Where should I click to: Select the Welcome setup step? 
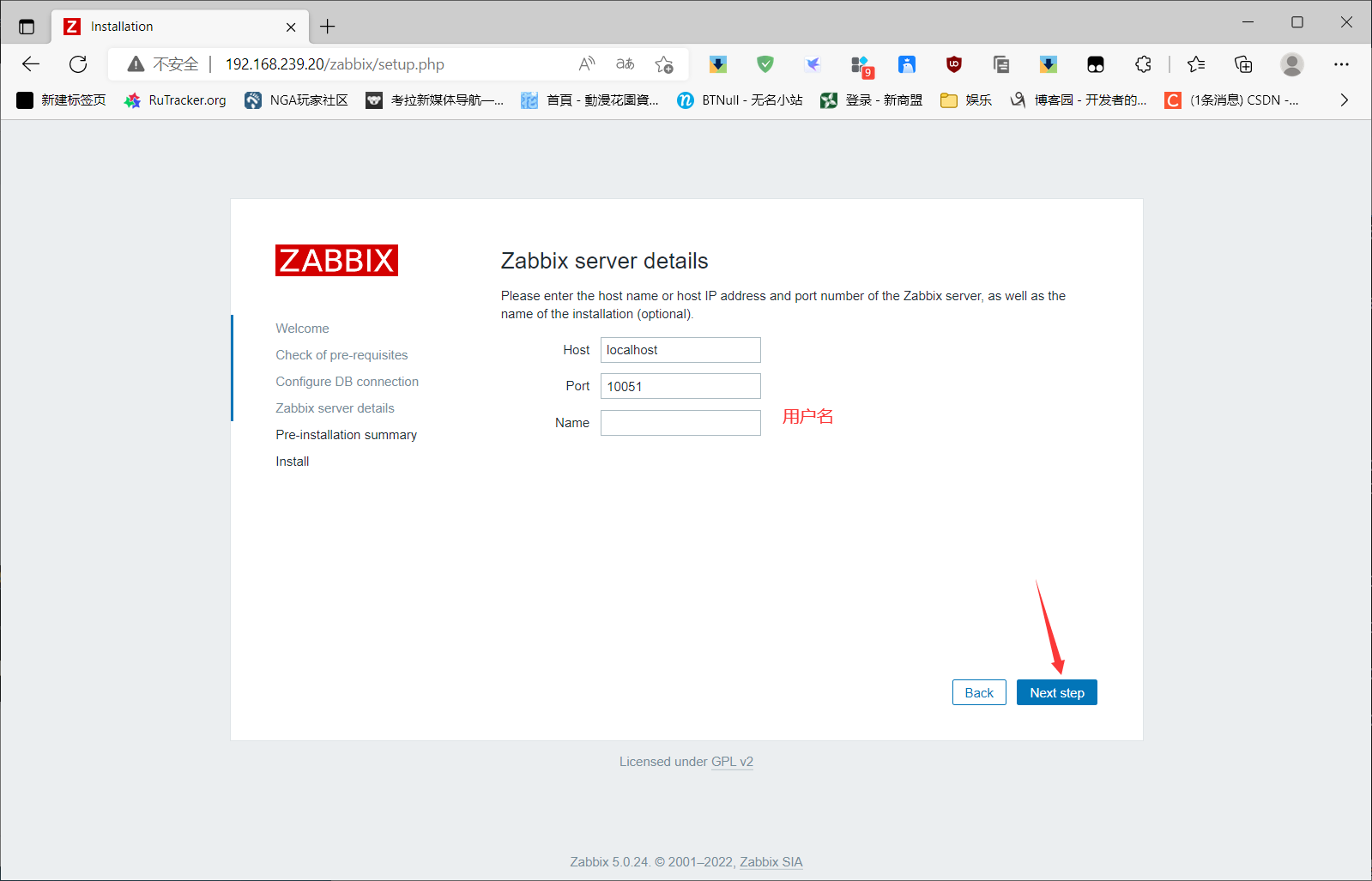tap(302, 329)
